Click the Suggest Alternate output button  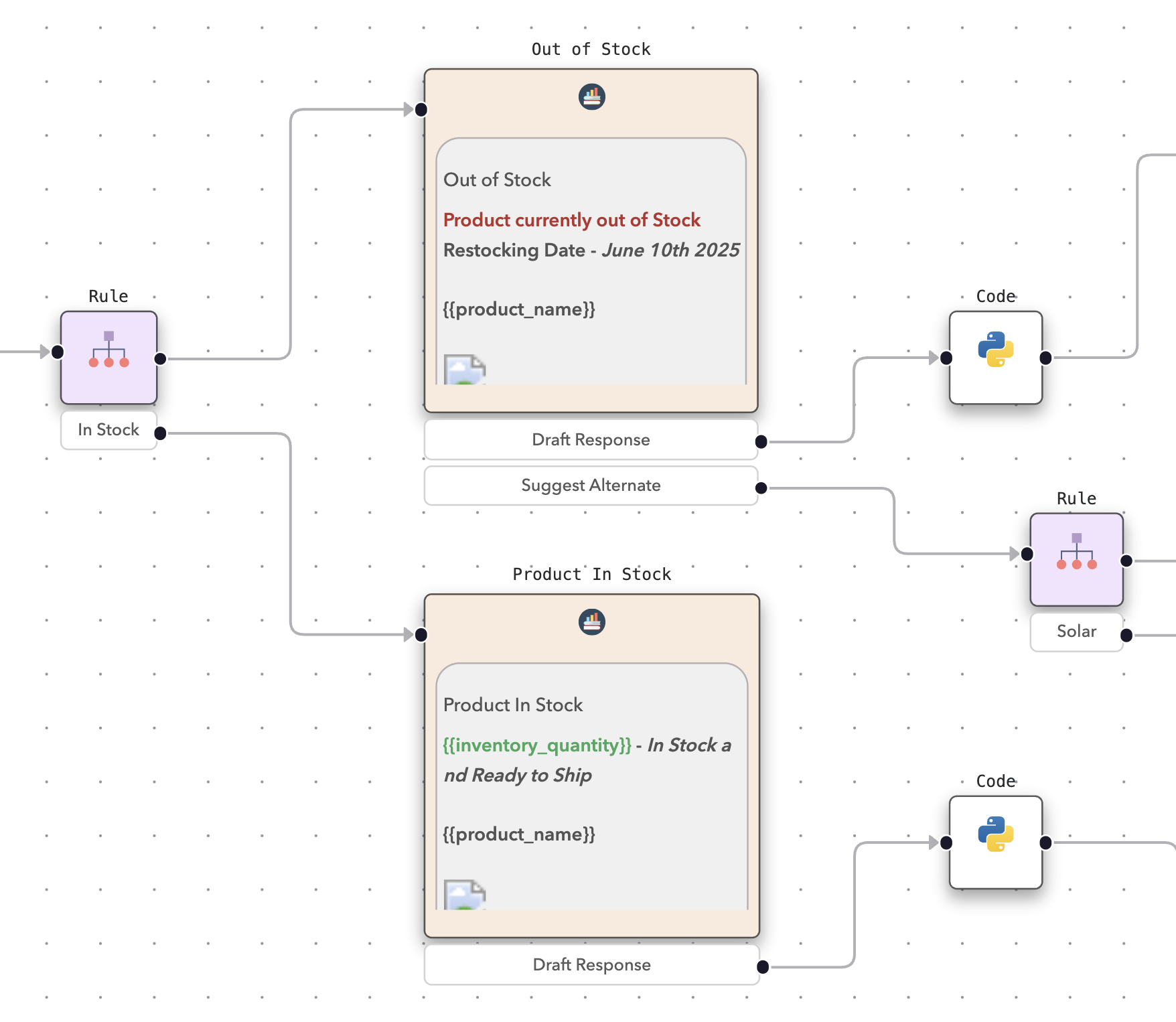pyautogui.click(x=591, y=486)
